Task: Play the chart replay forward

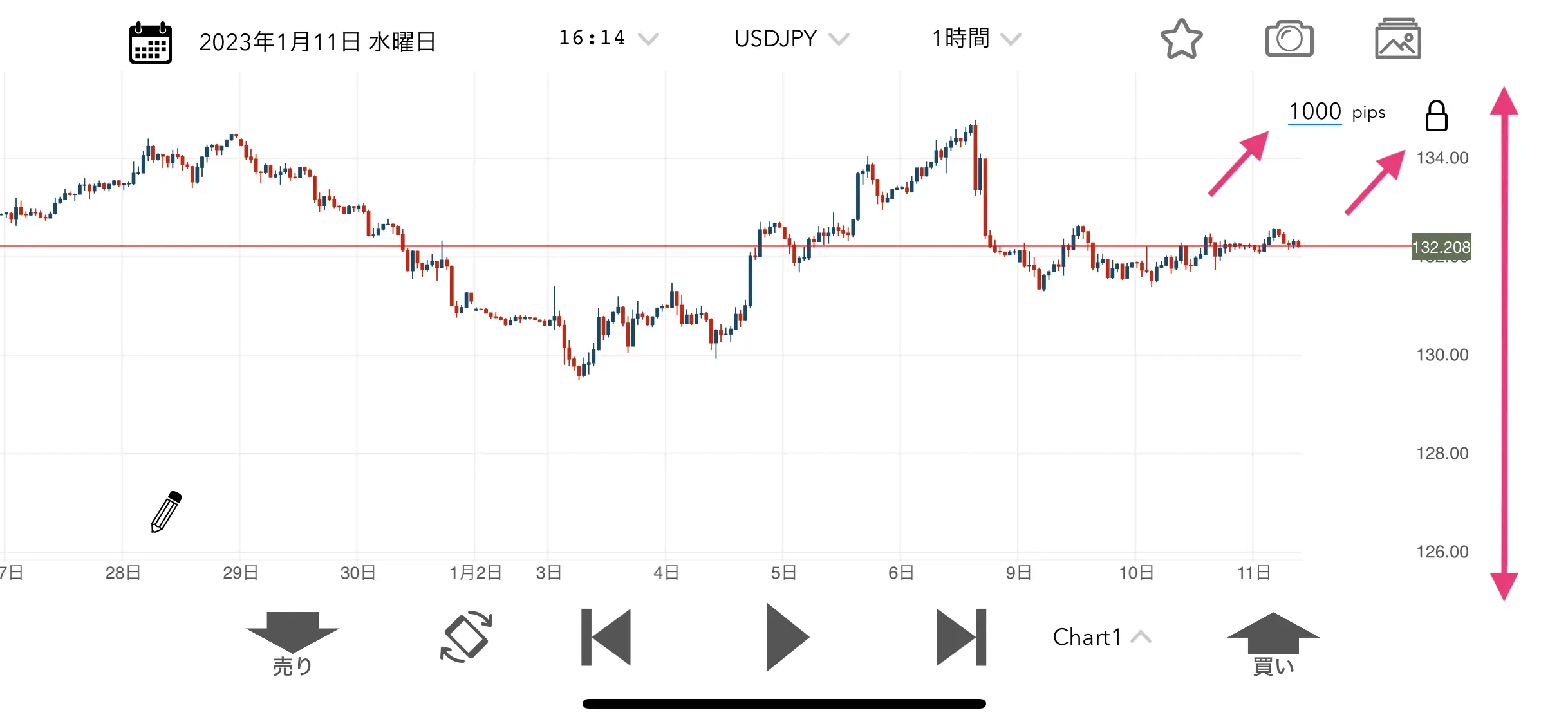Action: 787,637
